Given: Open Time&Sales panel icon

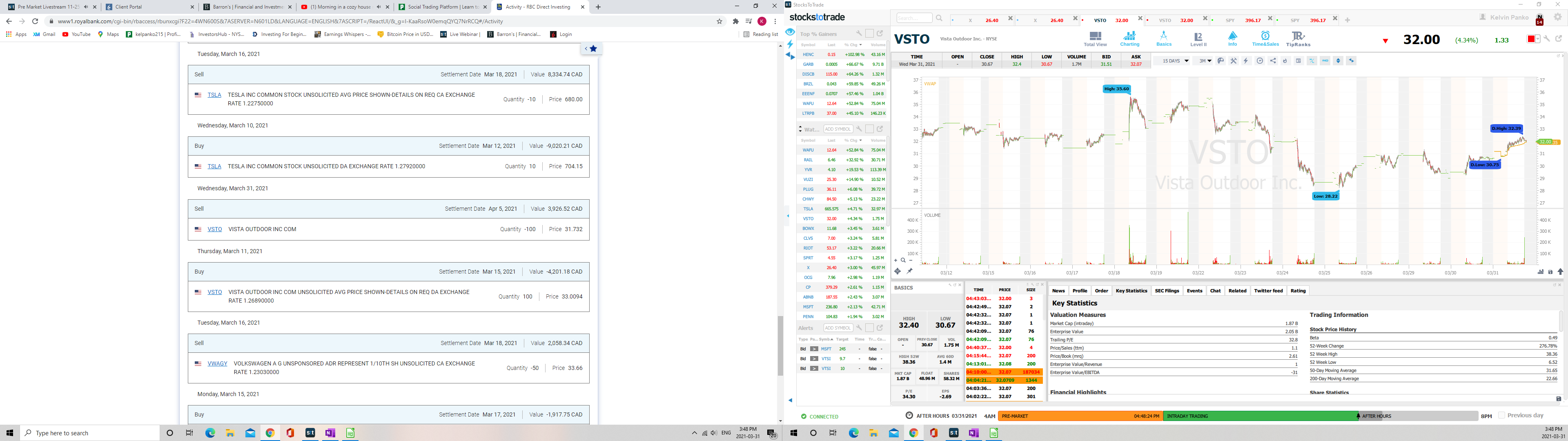Looking at the screenshot, I should pyautogui.click(x=1265, y=38).
